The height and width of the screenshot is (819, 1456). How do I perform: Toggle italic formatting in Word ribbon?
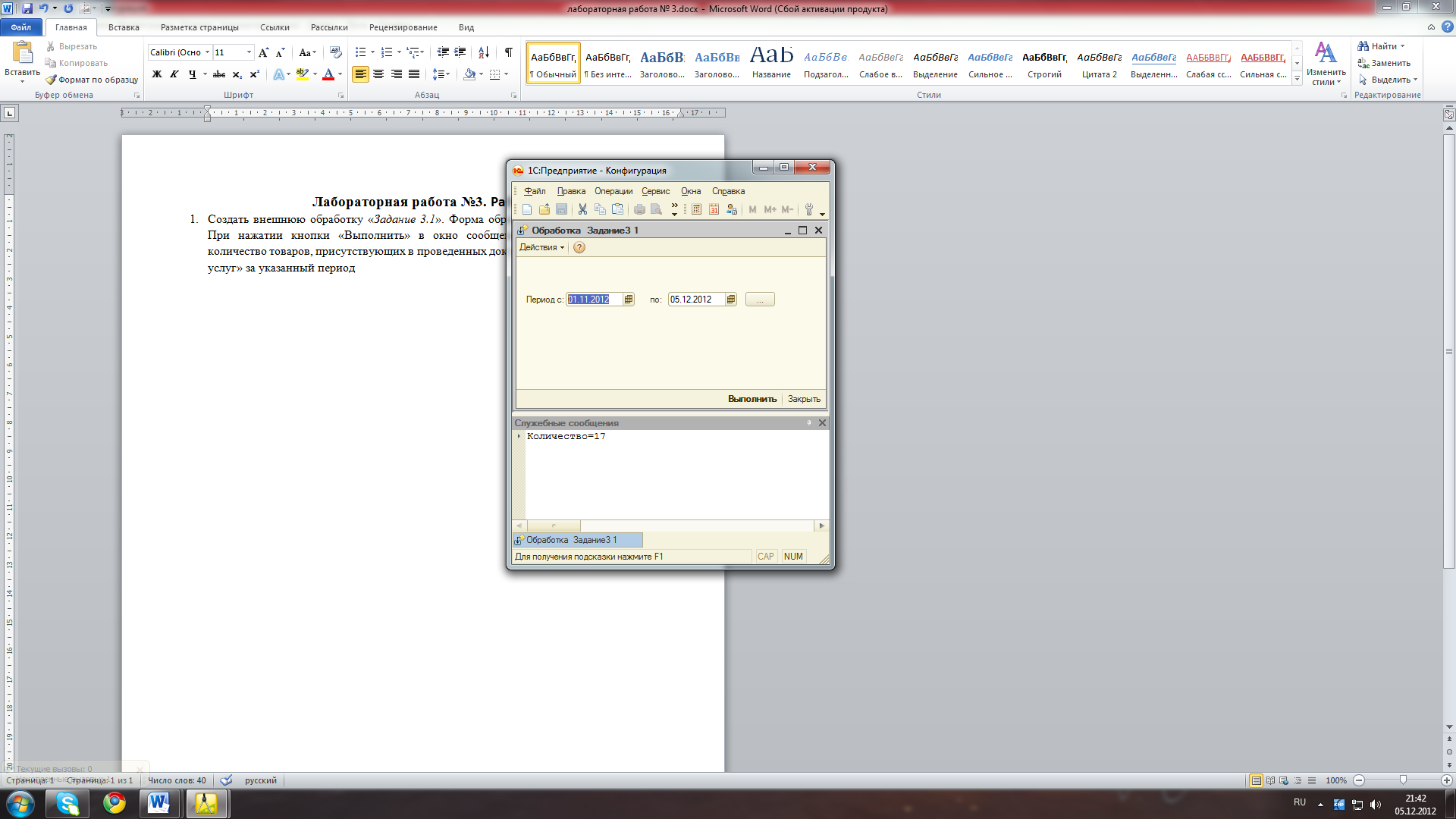coord(174,74)
